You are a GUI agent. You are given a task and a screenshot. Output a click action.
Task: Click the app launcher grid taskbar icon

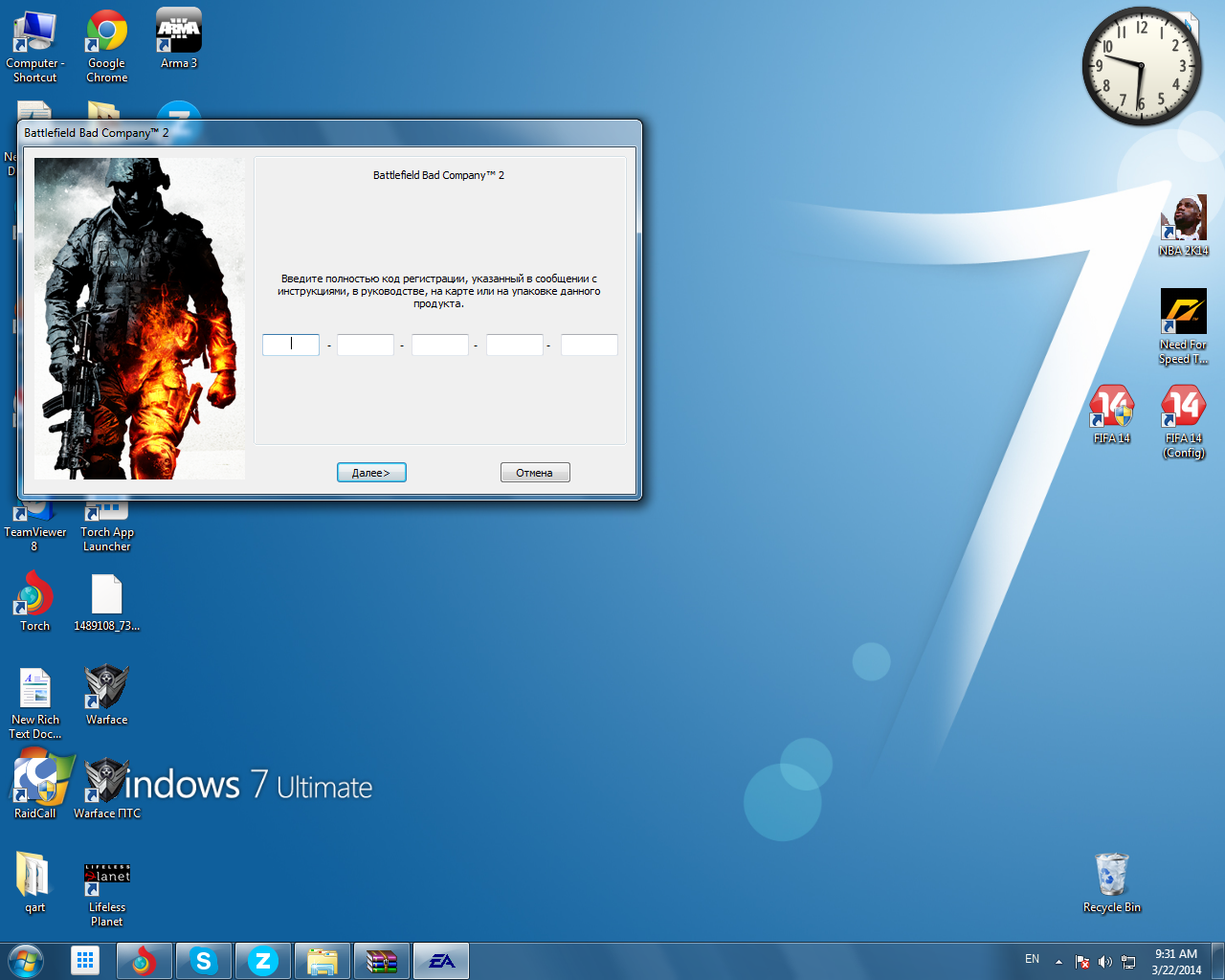coord(85,961)
